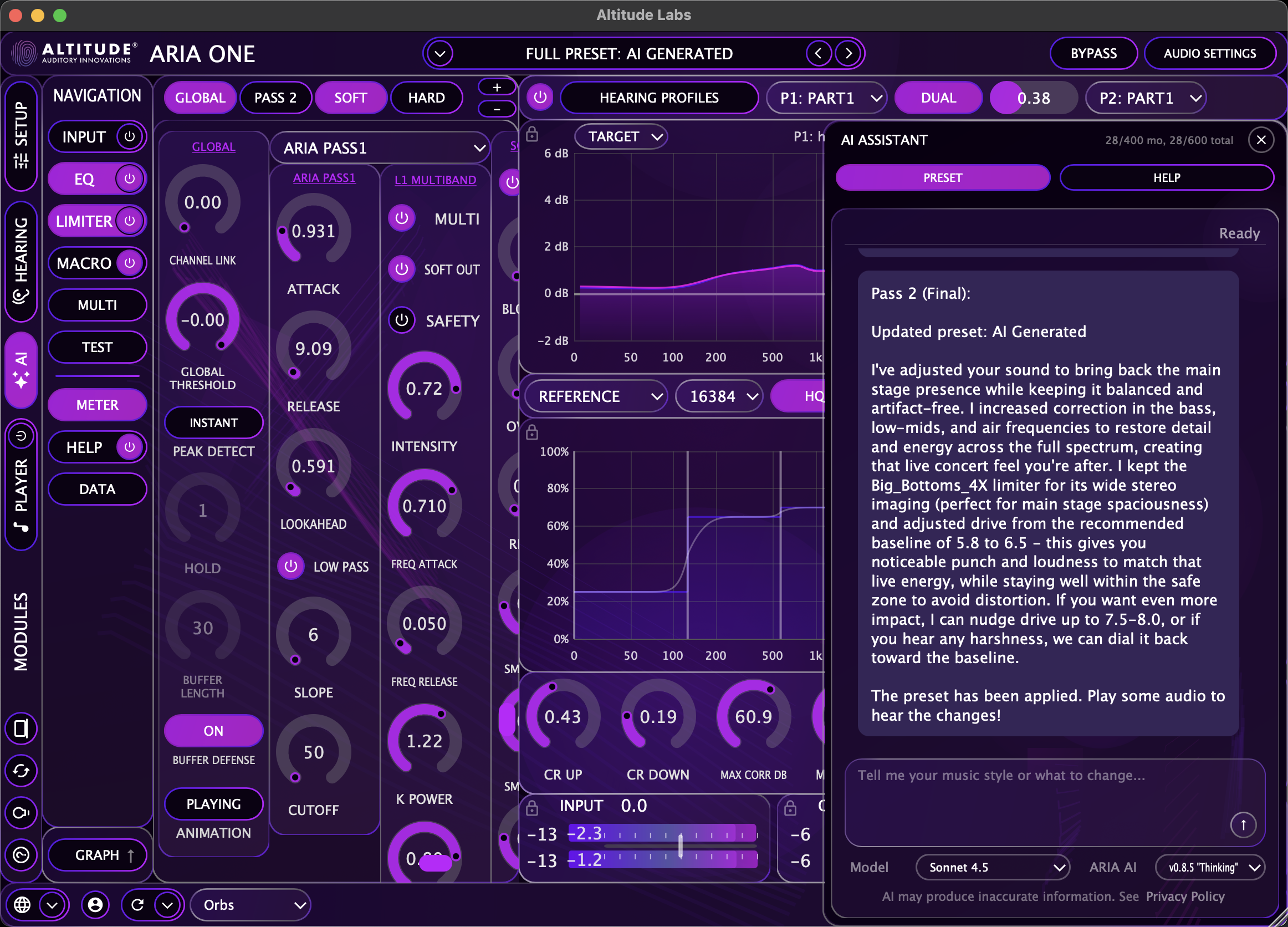Expand the Sonnet 4.5 model dropdown

(993, 867)
